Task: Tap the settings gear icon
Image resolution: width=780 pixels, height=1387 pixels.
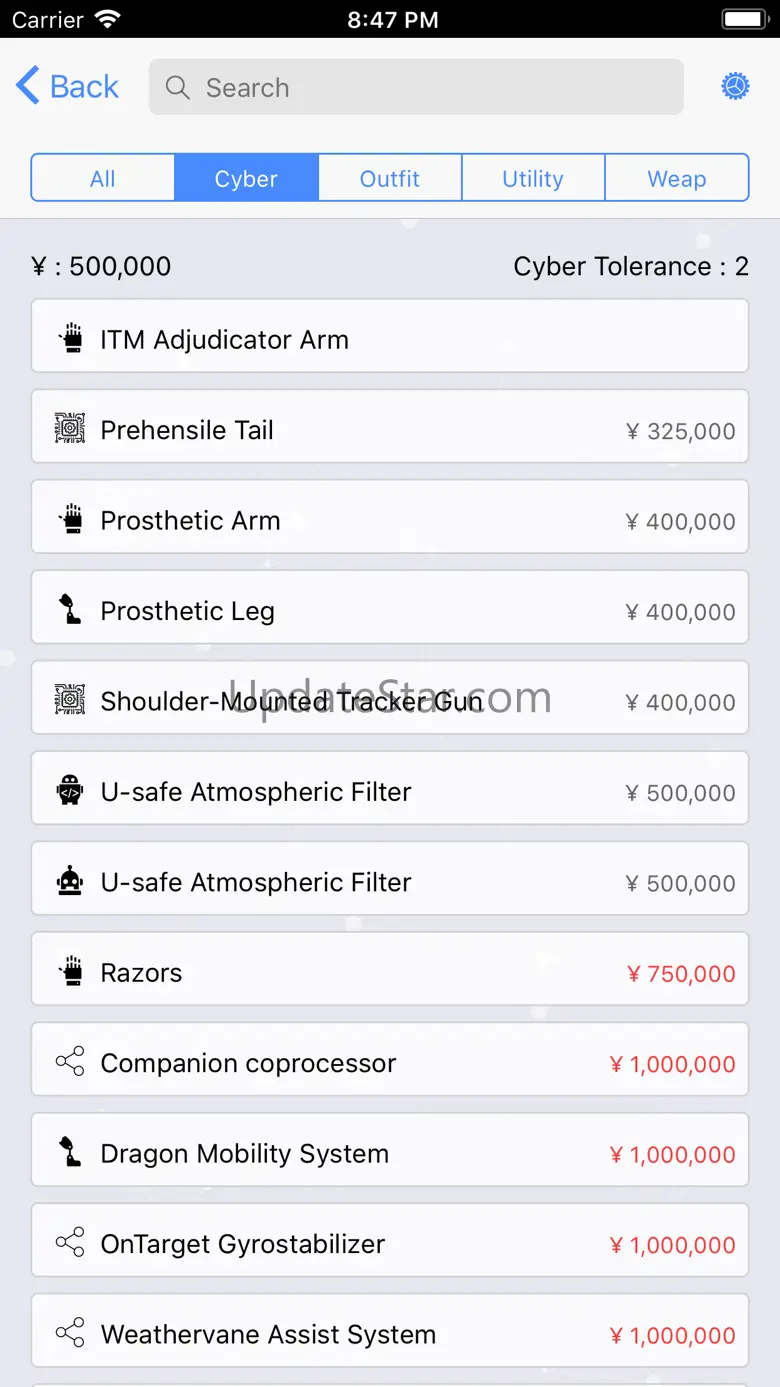Action: click(x=735, y=87)
